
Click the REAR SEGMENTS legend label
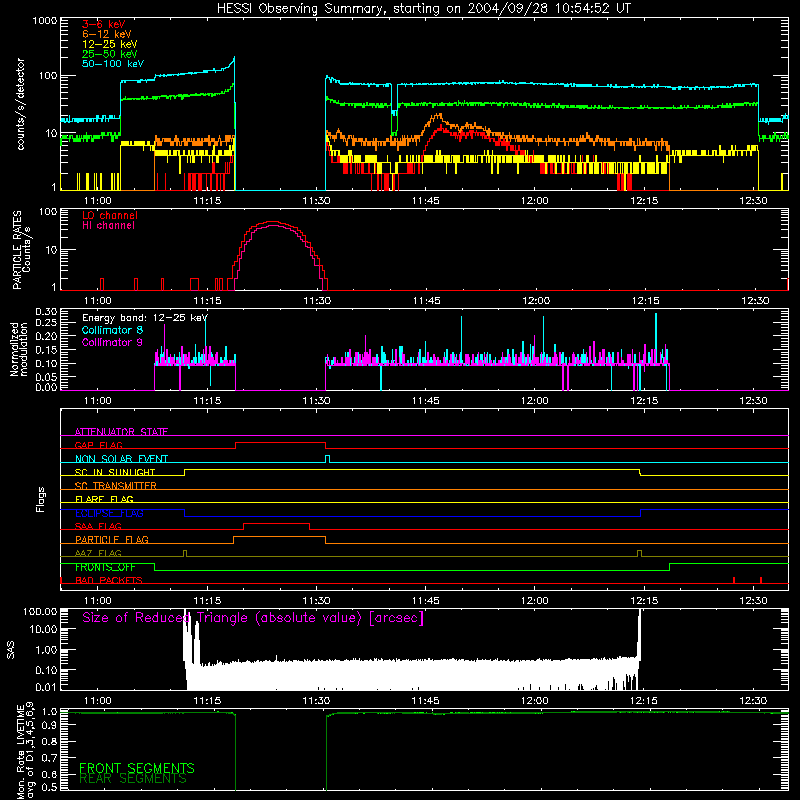[x=133, y=779]
